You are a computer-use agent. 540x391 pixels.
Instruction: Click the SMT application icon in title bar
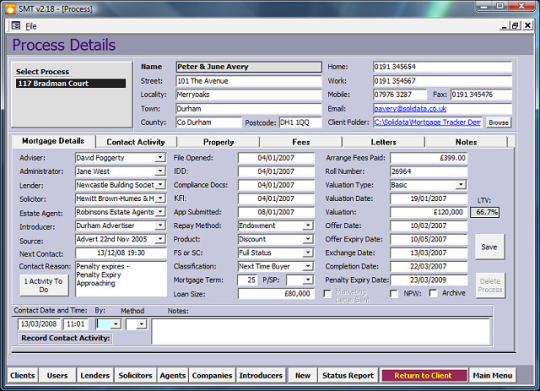tap(10, 9)
